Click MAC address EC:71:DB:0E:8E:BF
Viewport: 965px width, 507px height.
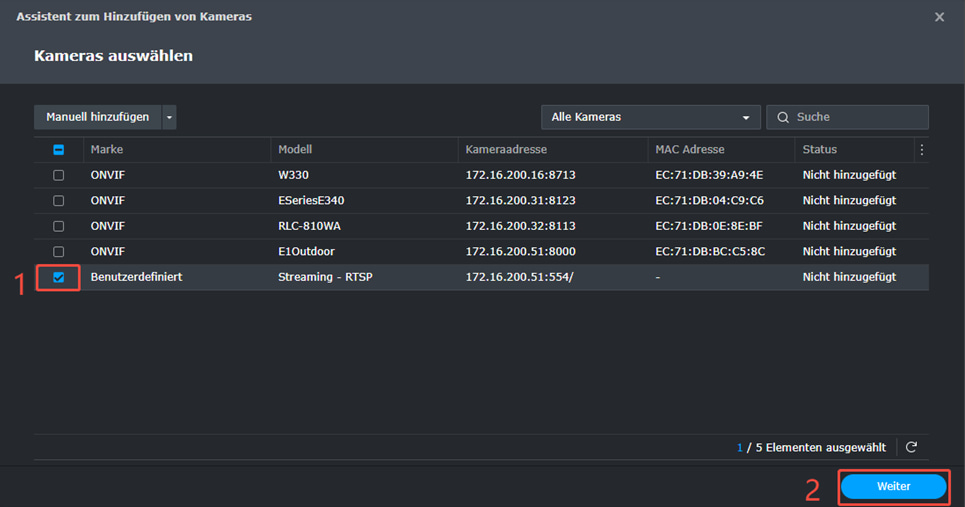709,226
